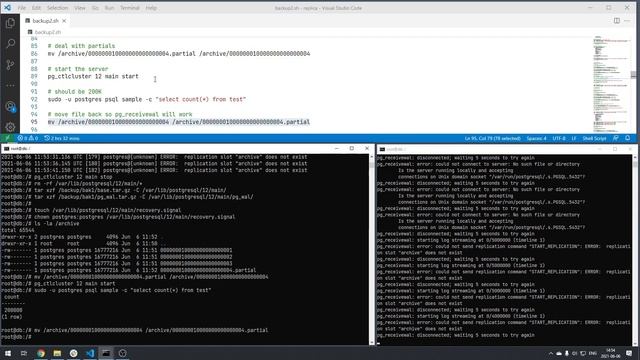640x360 pixels.
Task: Open the Windows Start menu
Action: pos(8,353)
